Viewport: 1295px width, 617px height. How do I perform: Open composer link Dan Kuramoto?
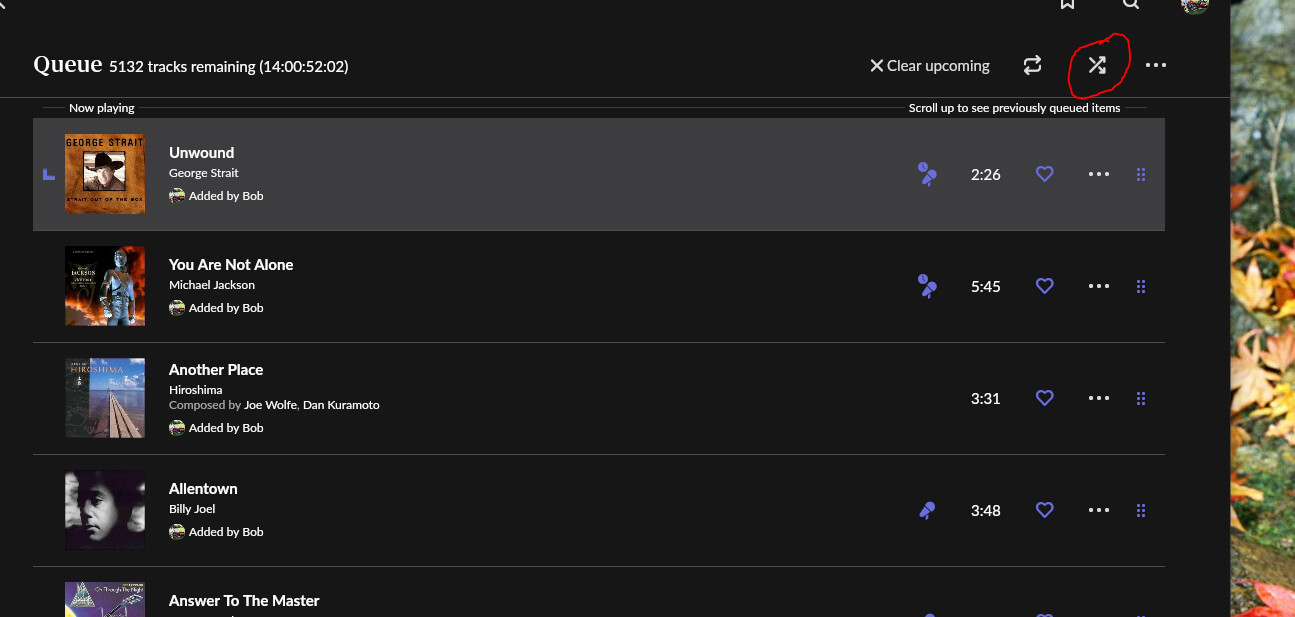coord(341,405)
